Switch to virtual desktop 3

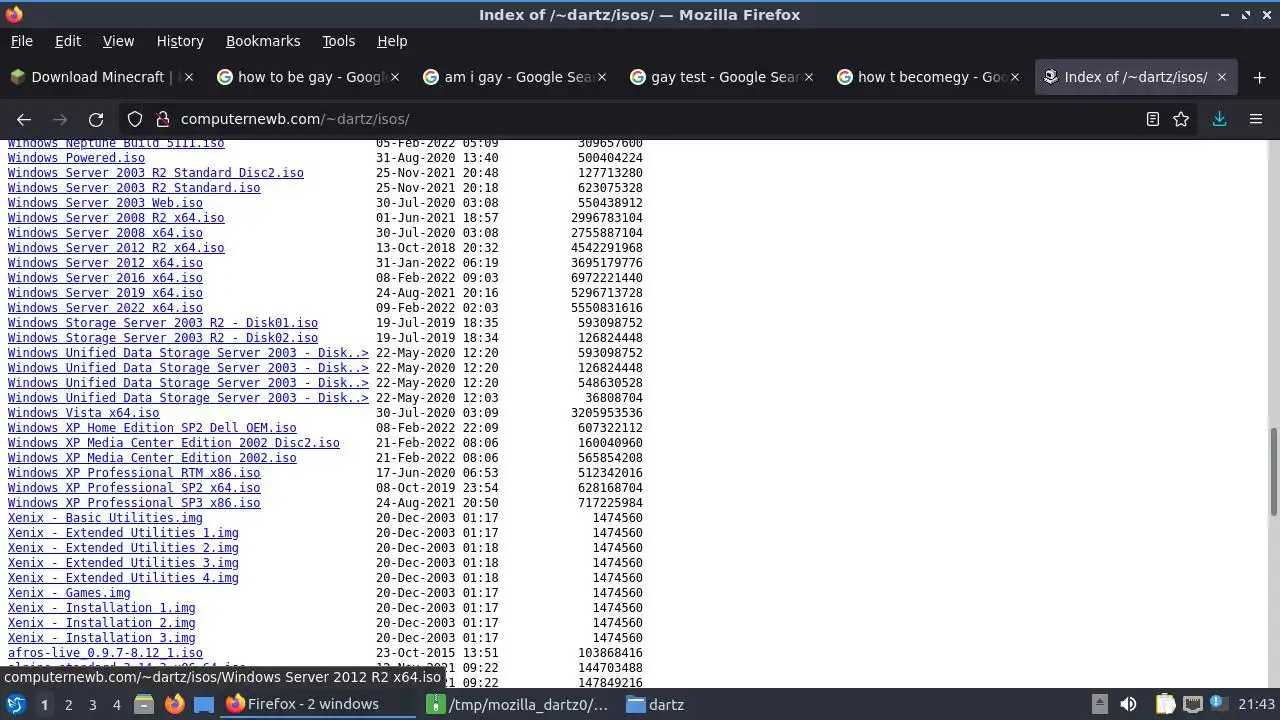point(92,704)
